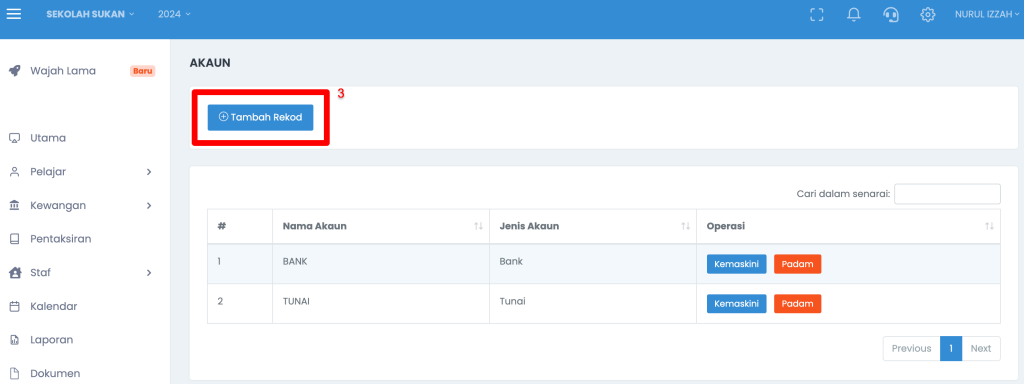Open NURUL IZZAH user dropdown
The height and width of the screenshot is (384, 1024).
[x=987, y=14]
